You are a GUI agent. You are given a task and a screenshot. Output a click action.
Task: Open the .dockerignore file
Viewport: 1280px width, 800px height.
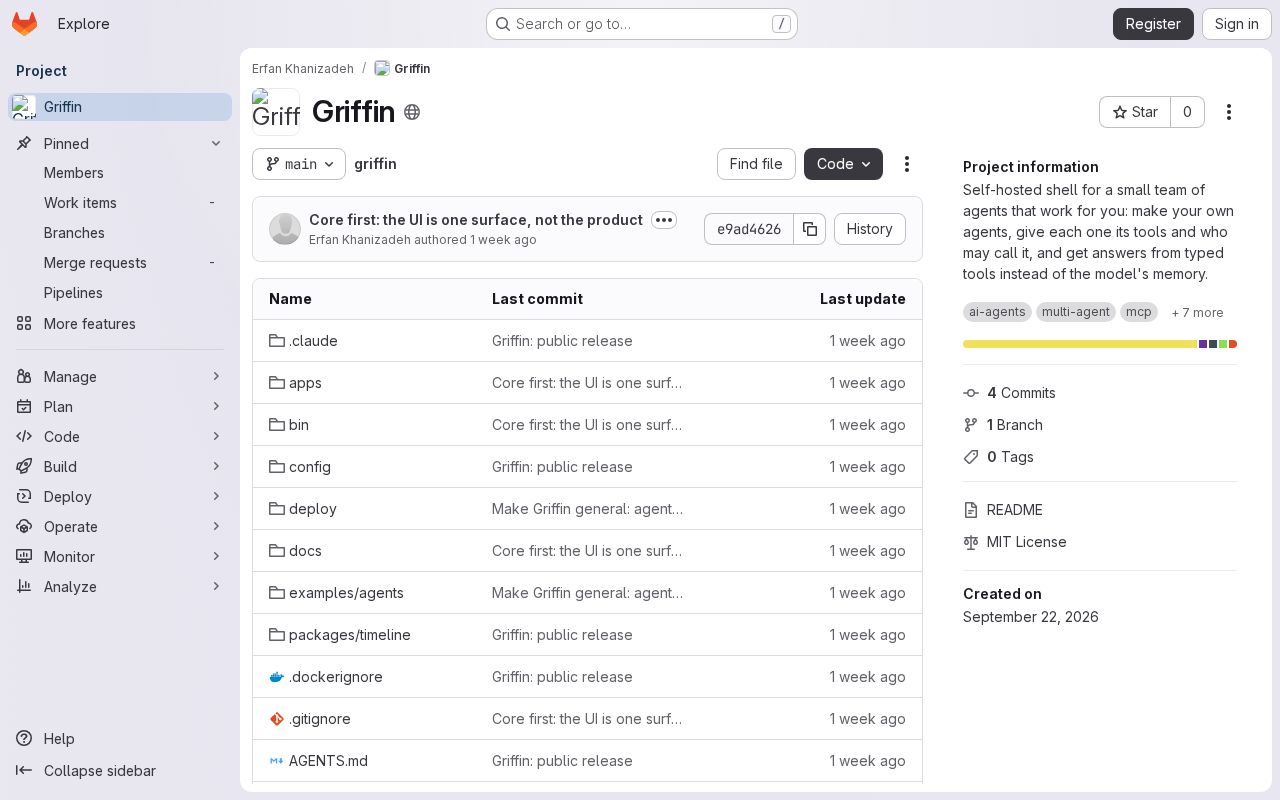tap(336, 677)
